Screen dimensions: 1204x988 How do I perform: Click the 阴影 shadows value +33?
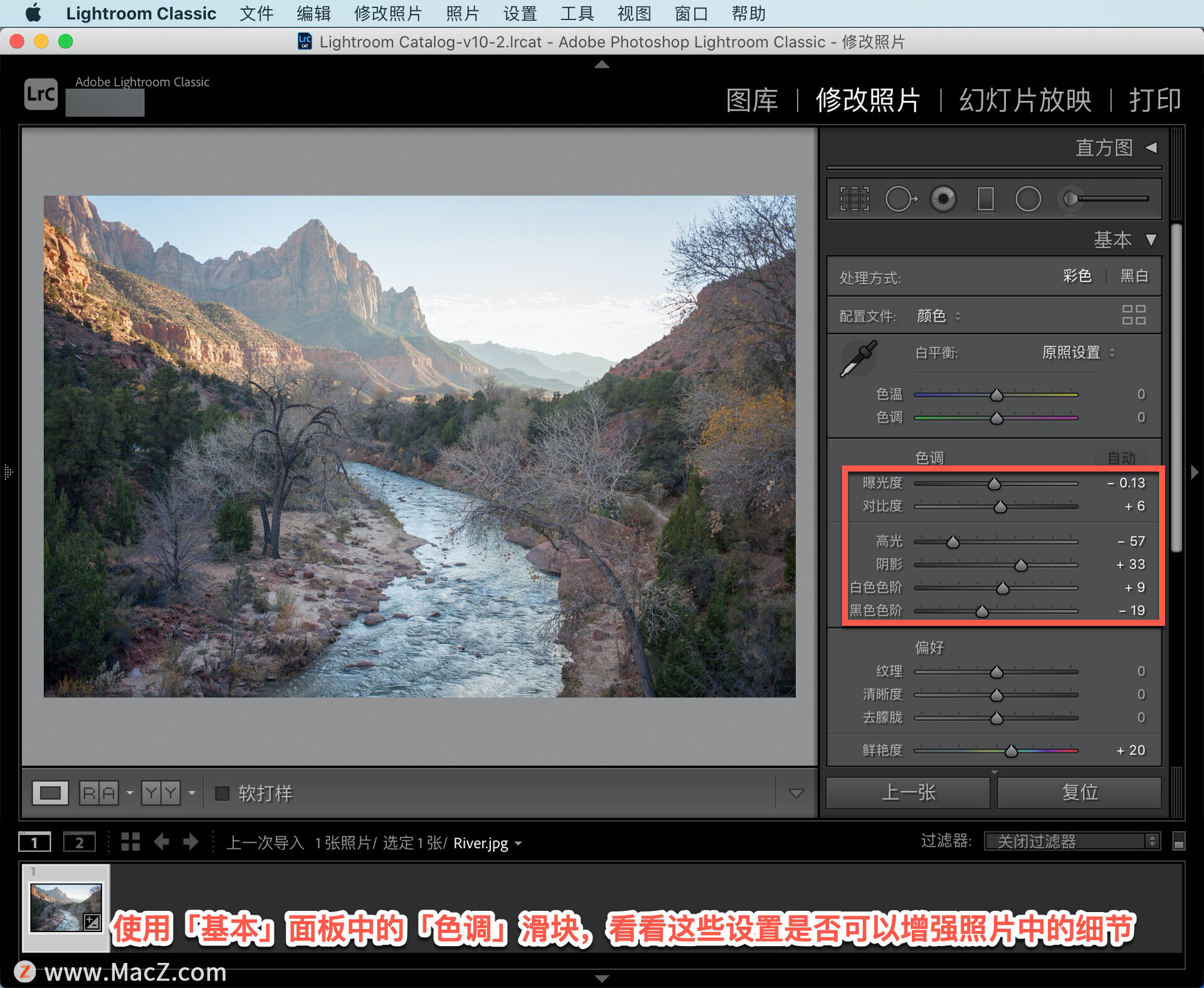pyautogui.click(x=1131, y=565)
